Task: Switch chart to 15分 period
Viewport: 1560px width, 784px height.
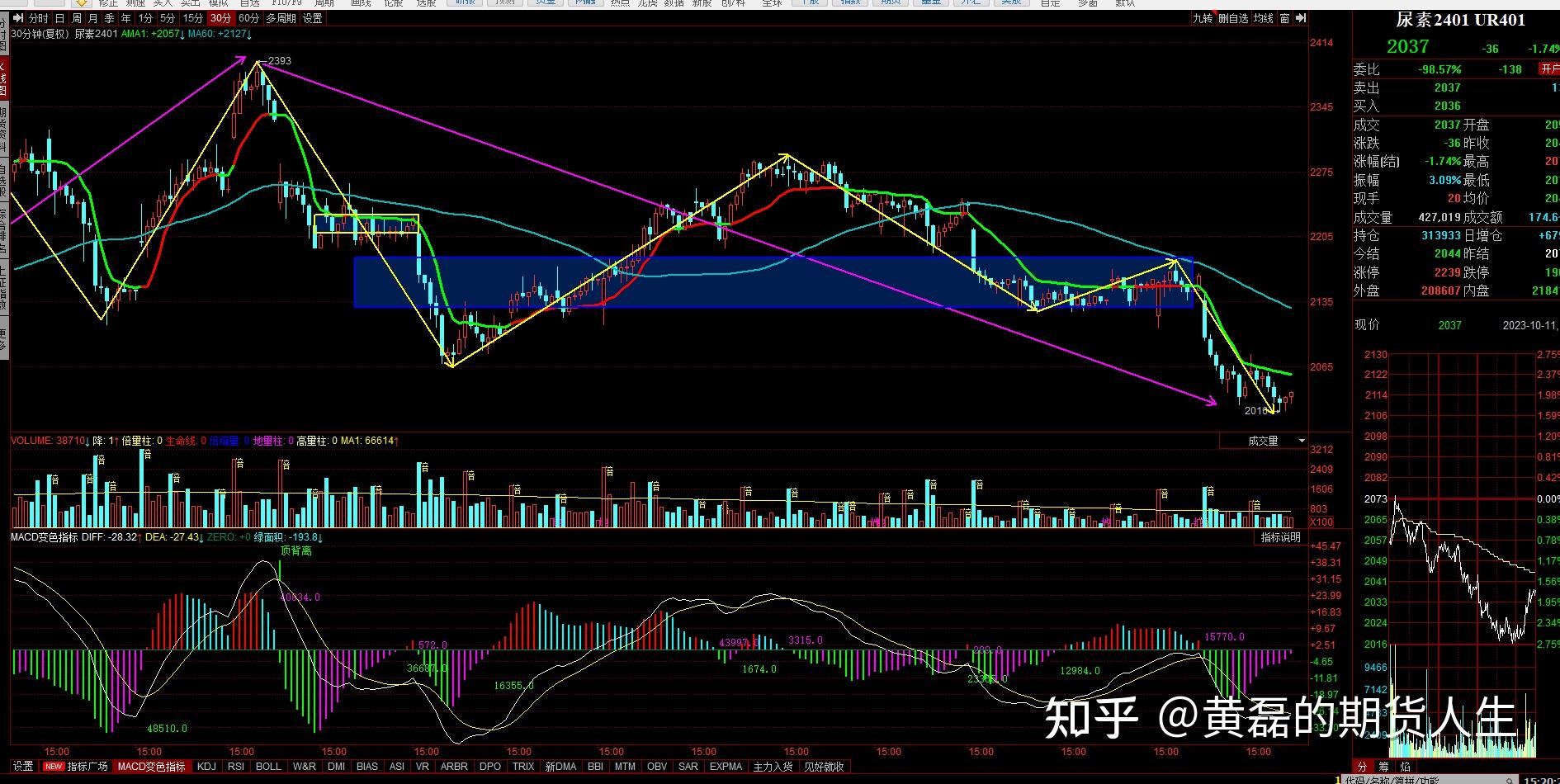Action: [192, 18]
